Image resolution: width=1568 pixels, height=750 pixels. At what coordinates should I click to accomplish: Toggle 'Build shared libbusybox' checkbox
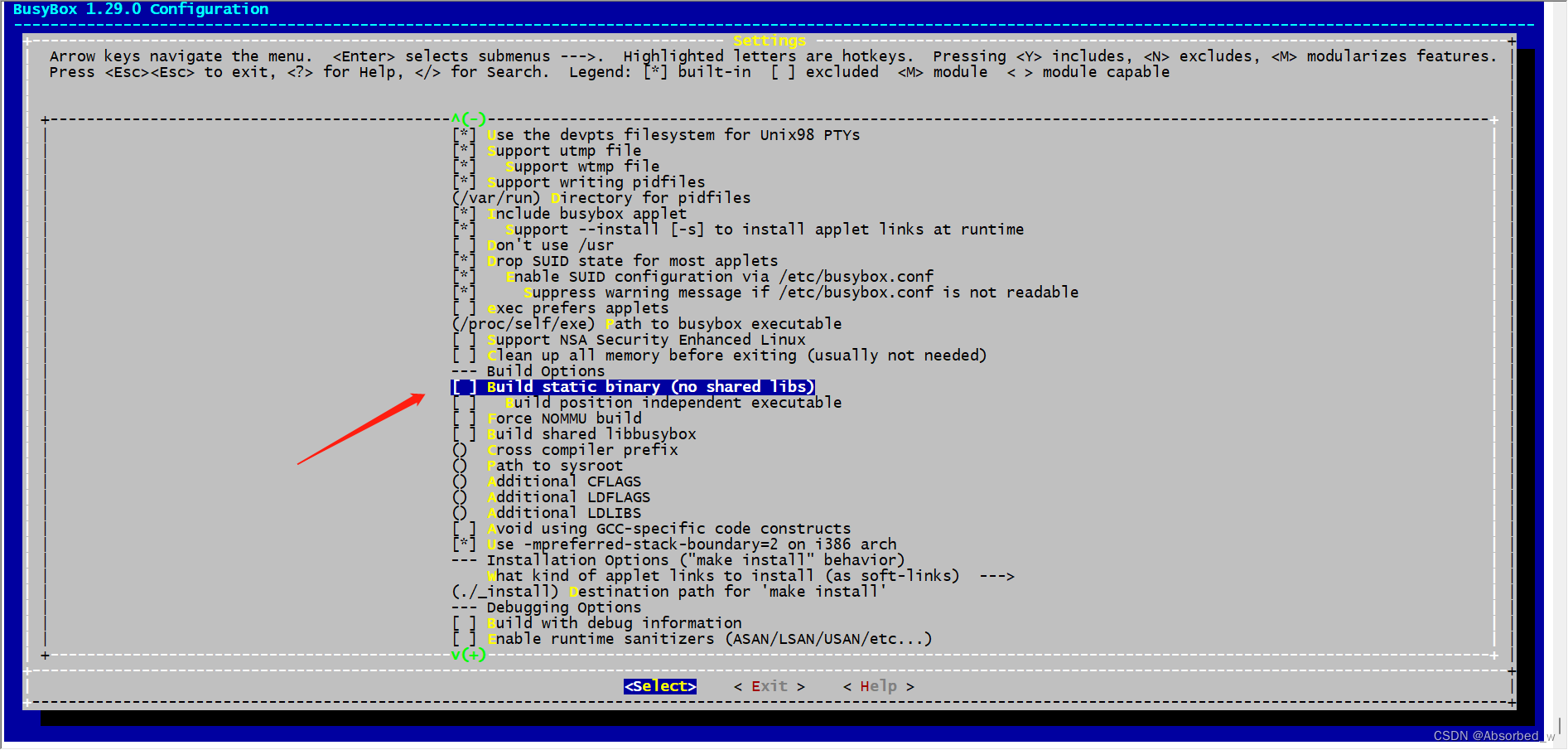(464, 434)
